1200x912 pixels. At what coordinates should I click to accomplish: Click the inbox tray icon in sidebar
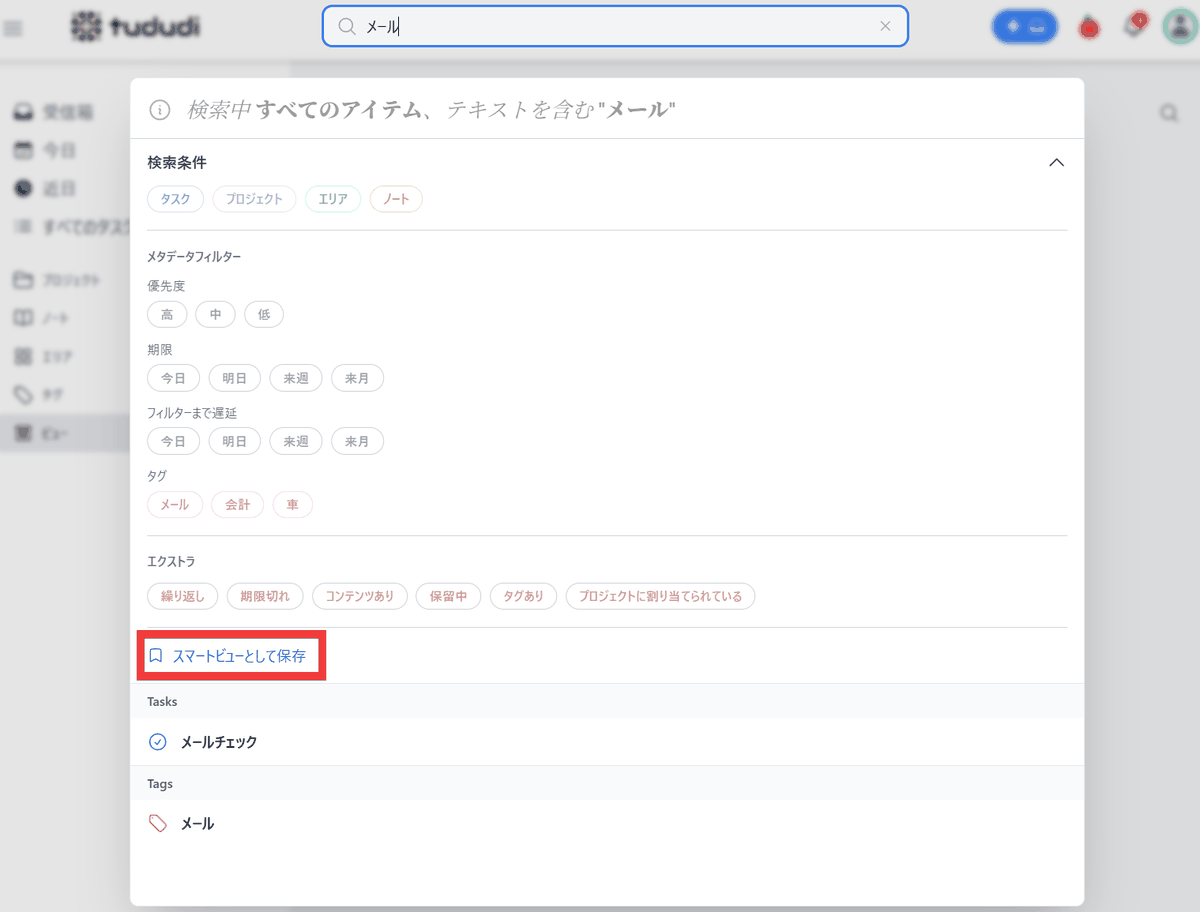tap(23, 112)
